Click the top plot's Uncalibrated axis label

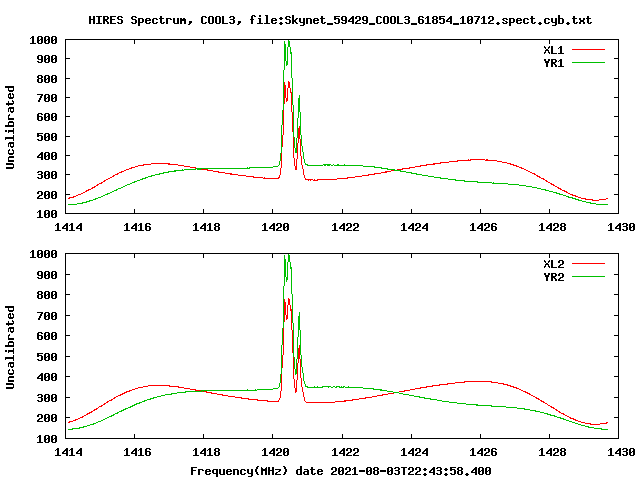coord(10,127)
